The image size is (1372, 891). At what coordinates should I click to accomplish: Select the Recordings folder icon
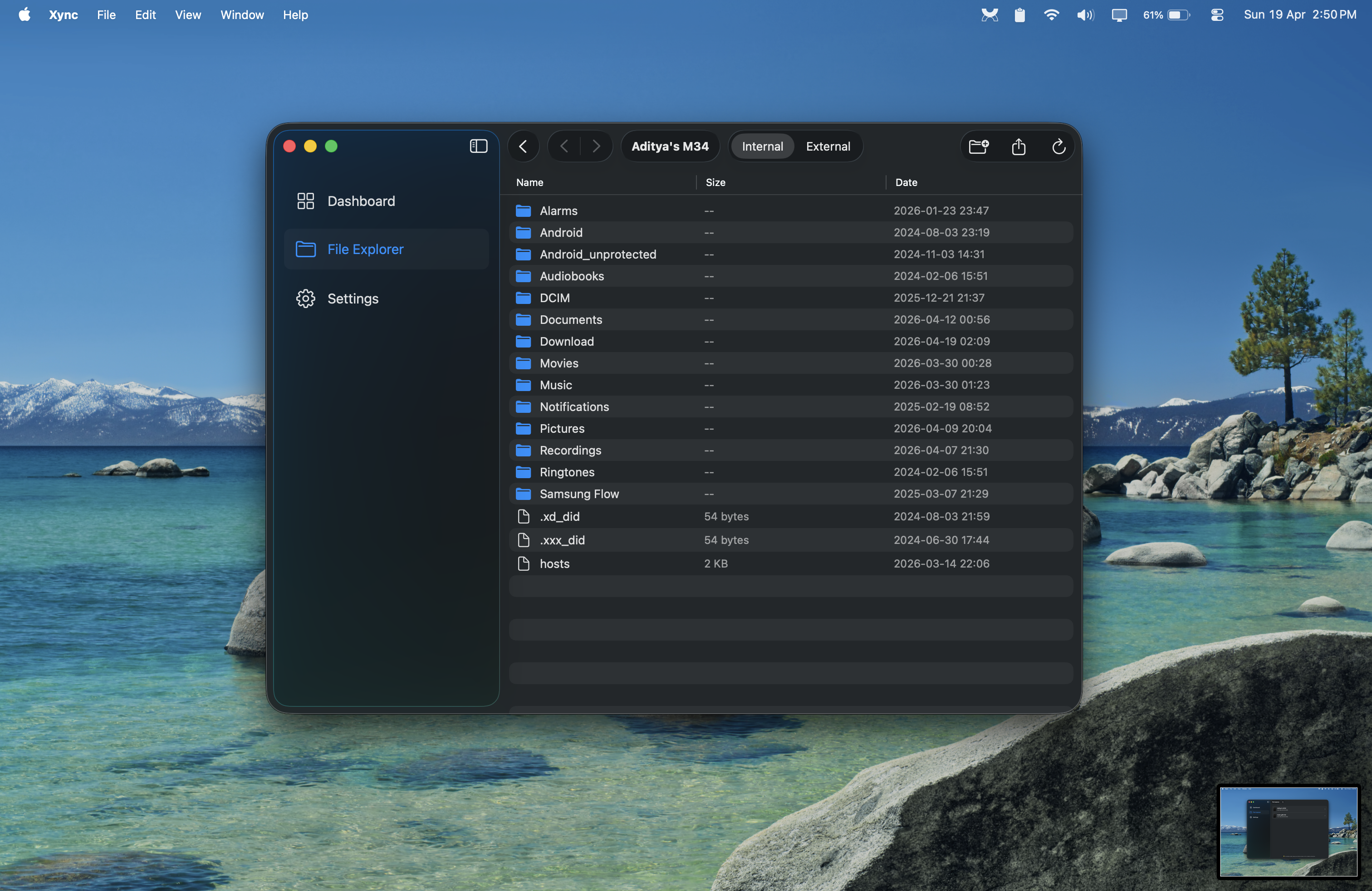point(524,450)
